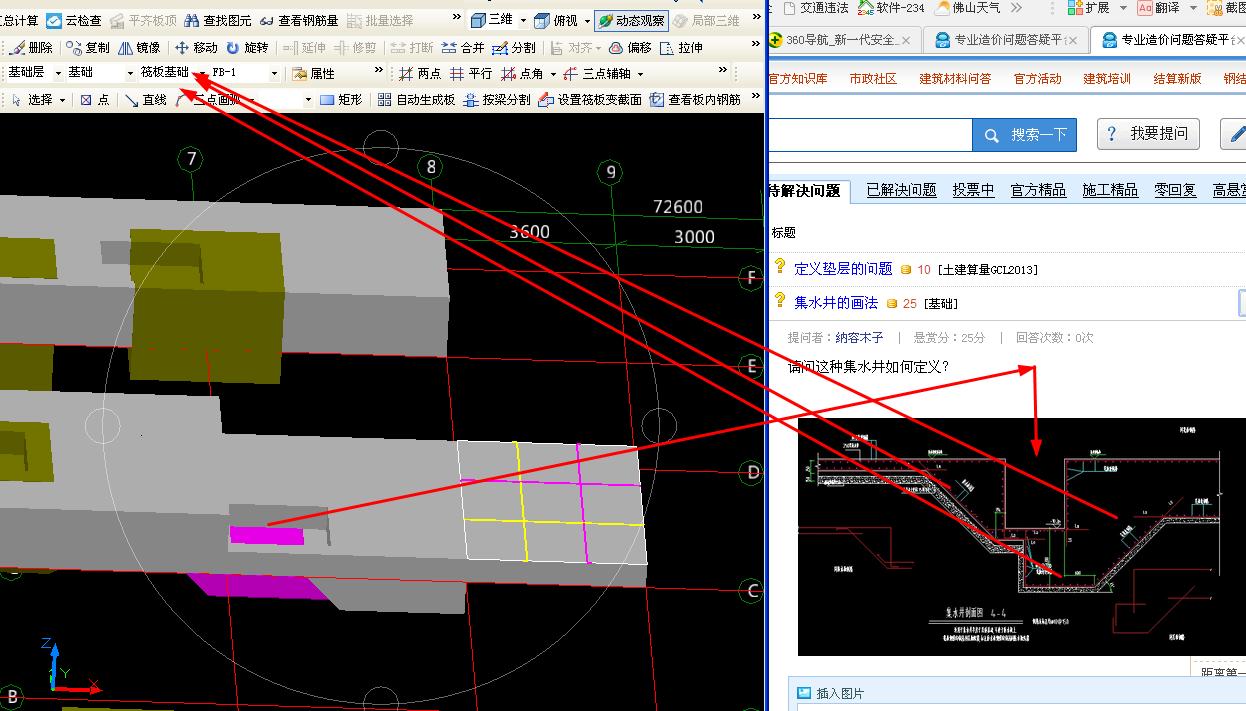Select 平行 parallel auxiliary axis tool

coord(471,73)
